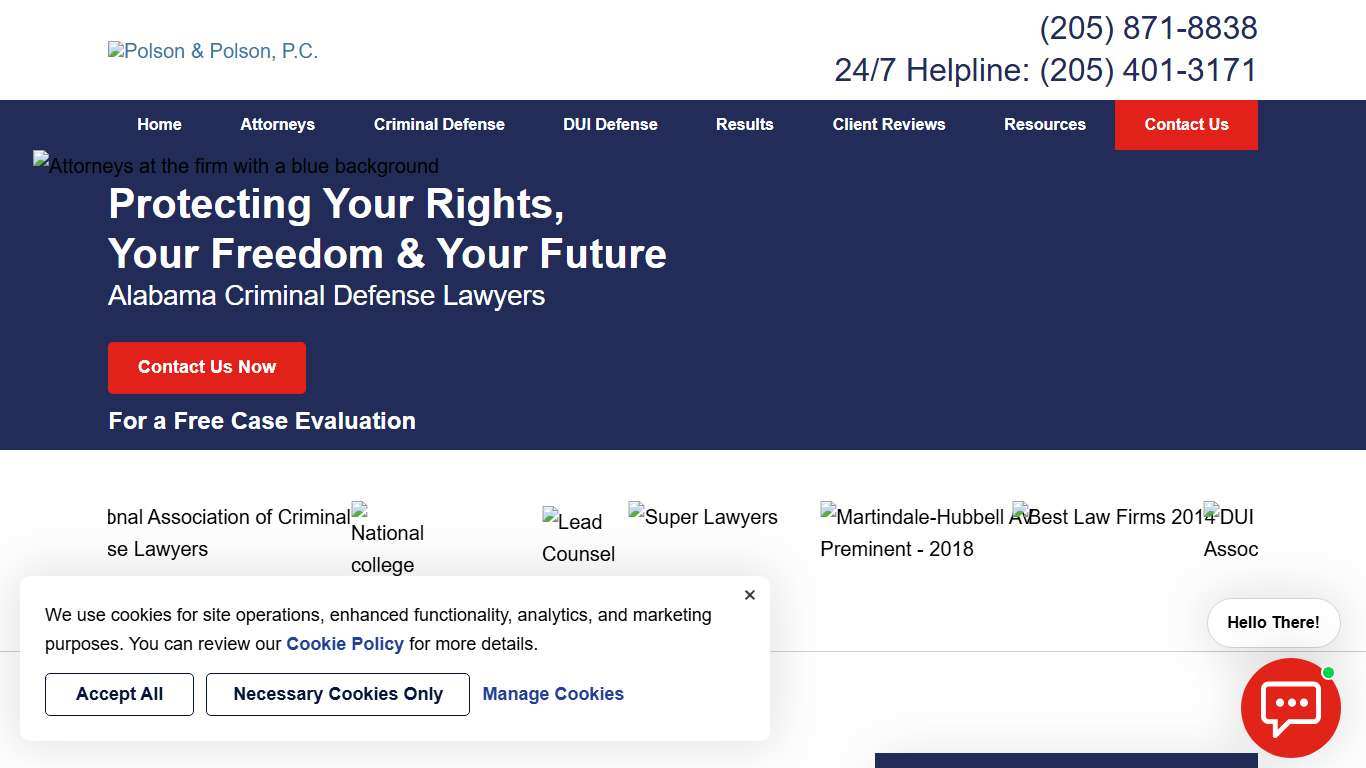Open the Client Reviews page

point(888,124)
